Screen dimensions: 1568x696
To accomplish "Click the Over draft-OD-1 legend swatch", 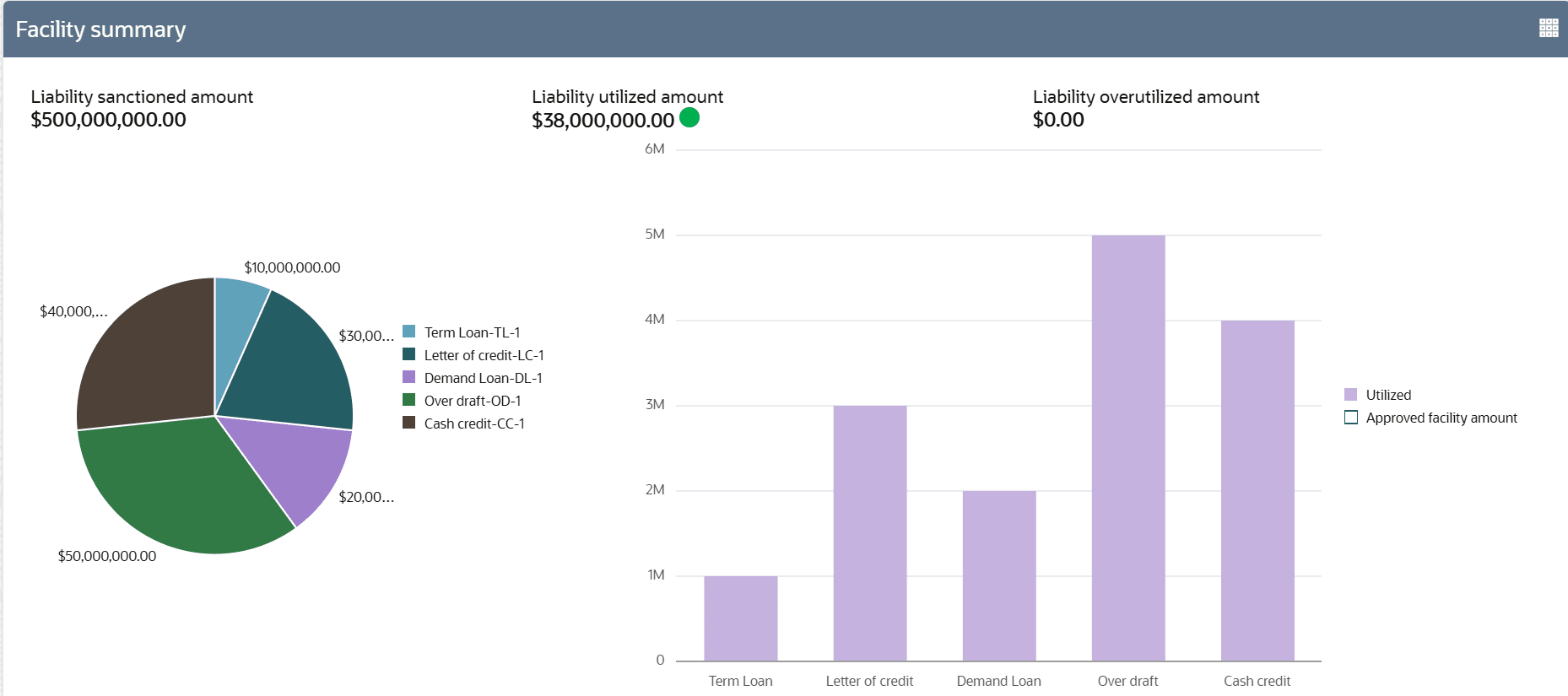I will pyautogui.click(x=409, y=400).
